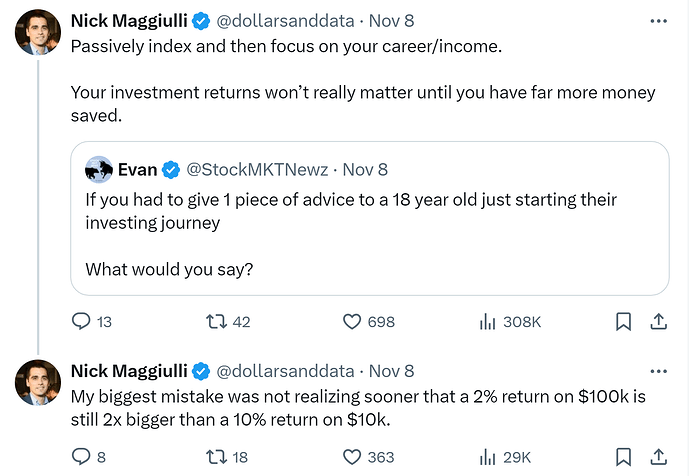Open more options on the second tweet
This screenshot has height=476, width=690.
pyautogui.click(x=659, y=371)
